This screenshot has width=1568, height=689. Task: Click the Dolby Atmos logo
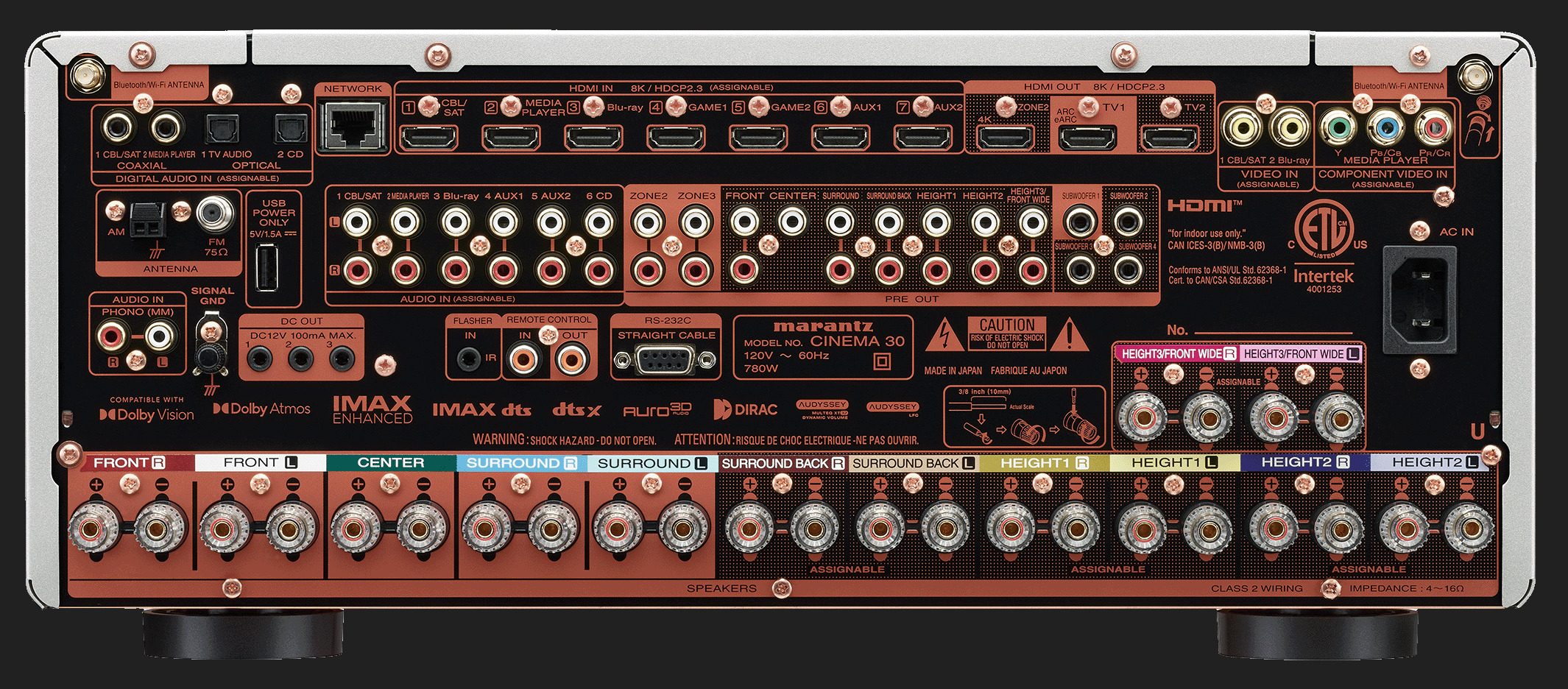point(262,409)
